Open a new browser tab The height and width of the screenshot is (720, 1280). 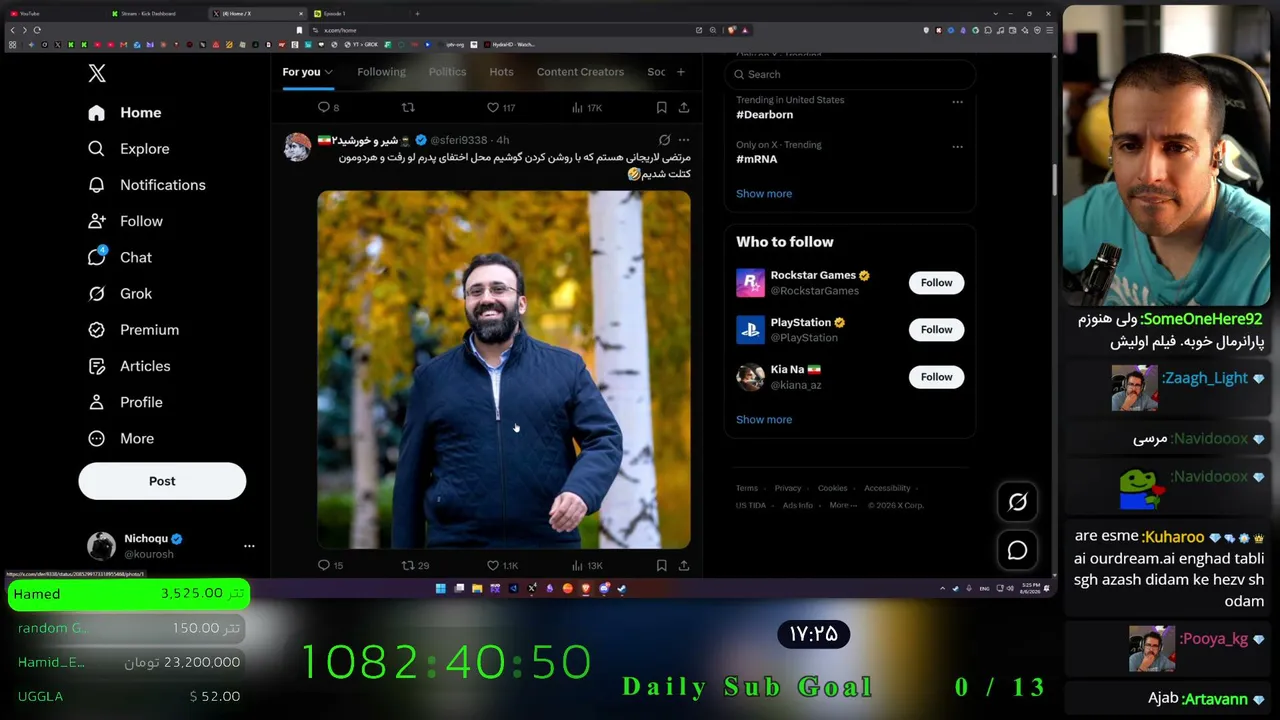click(x=417, y=13)
